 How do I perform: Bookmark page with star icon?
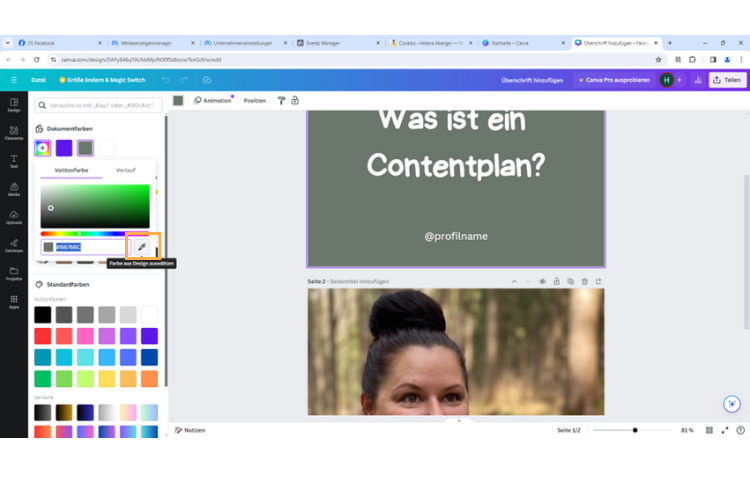pos(658,59)
